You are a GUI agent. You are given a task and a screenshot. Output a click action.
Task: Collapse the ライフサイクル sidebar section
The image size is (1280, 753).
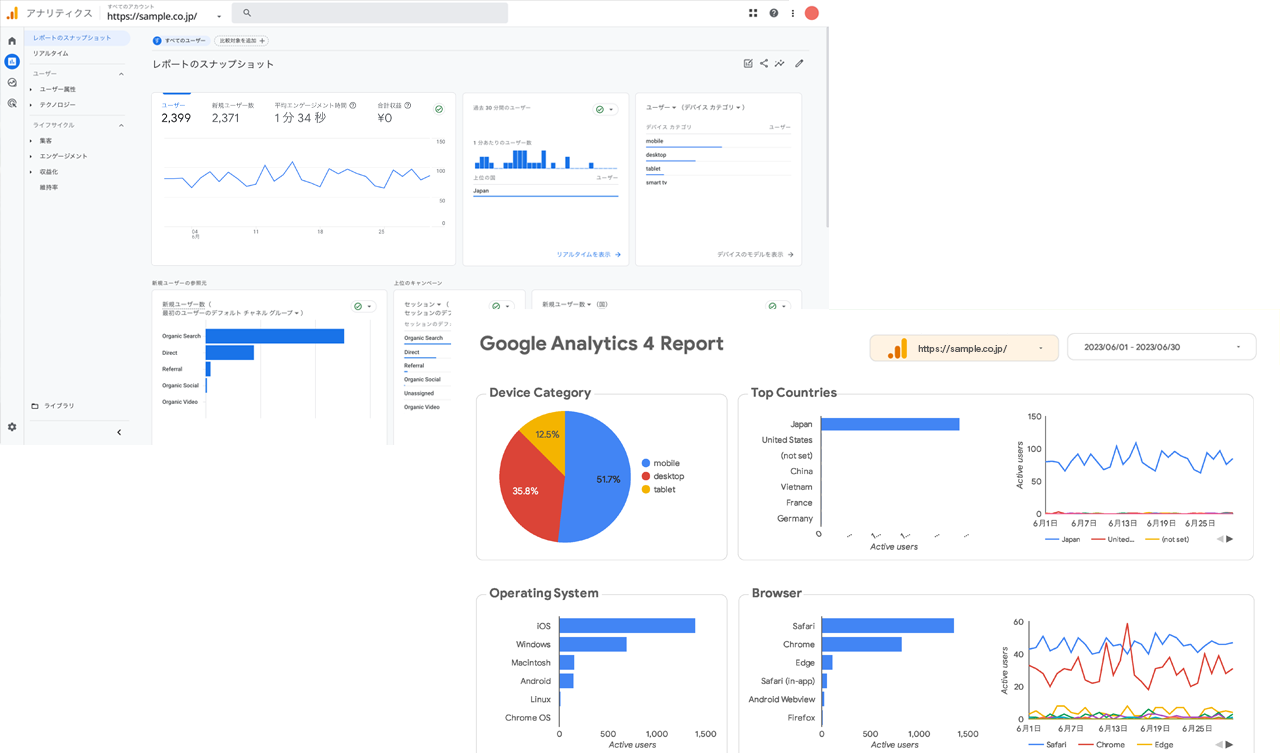pyautogui.click(x=122, y=125)
